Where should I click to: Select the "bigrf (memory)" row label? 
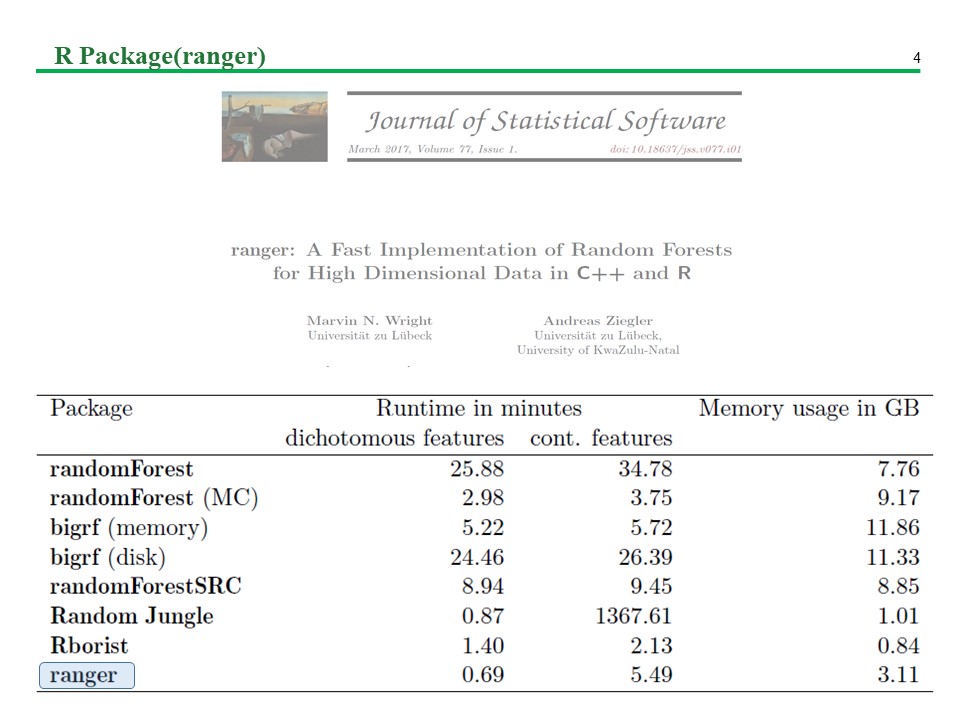point(129,528)
